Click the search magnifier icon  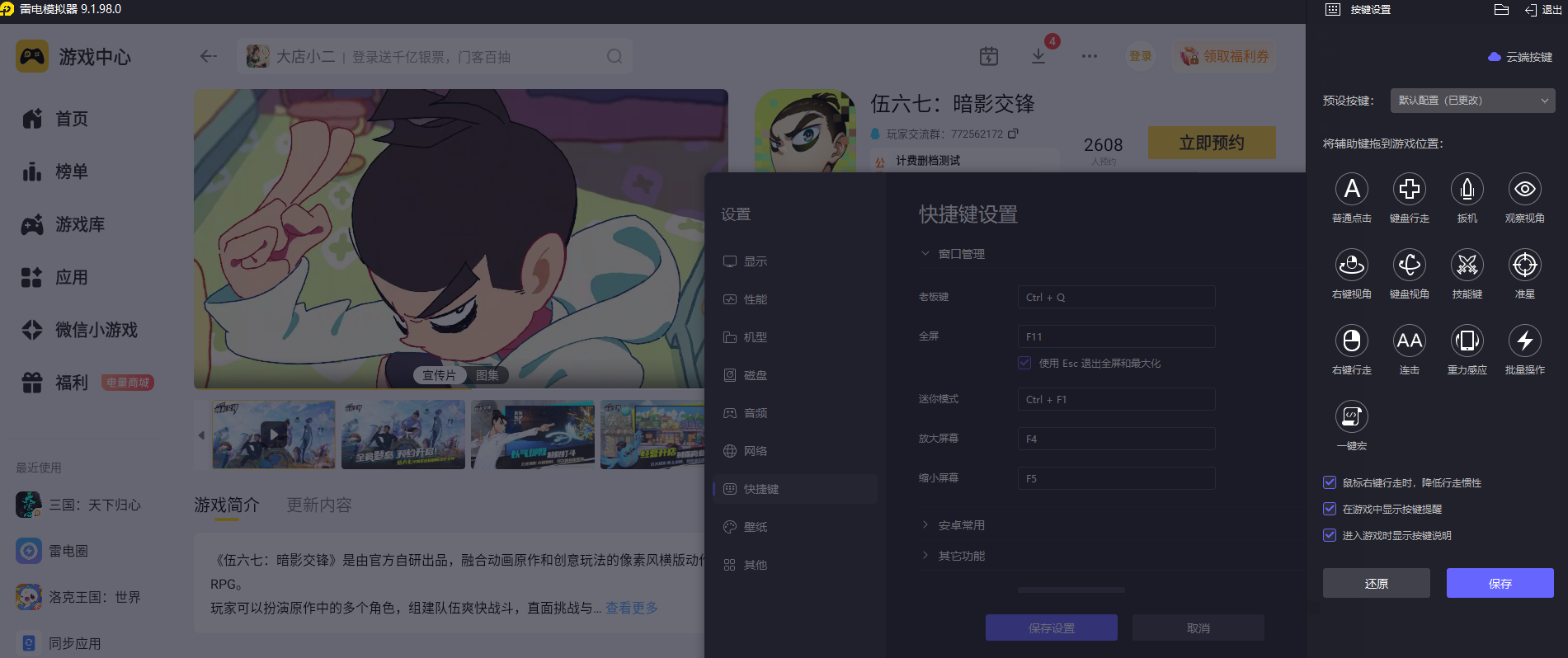point(614,56)
